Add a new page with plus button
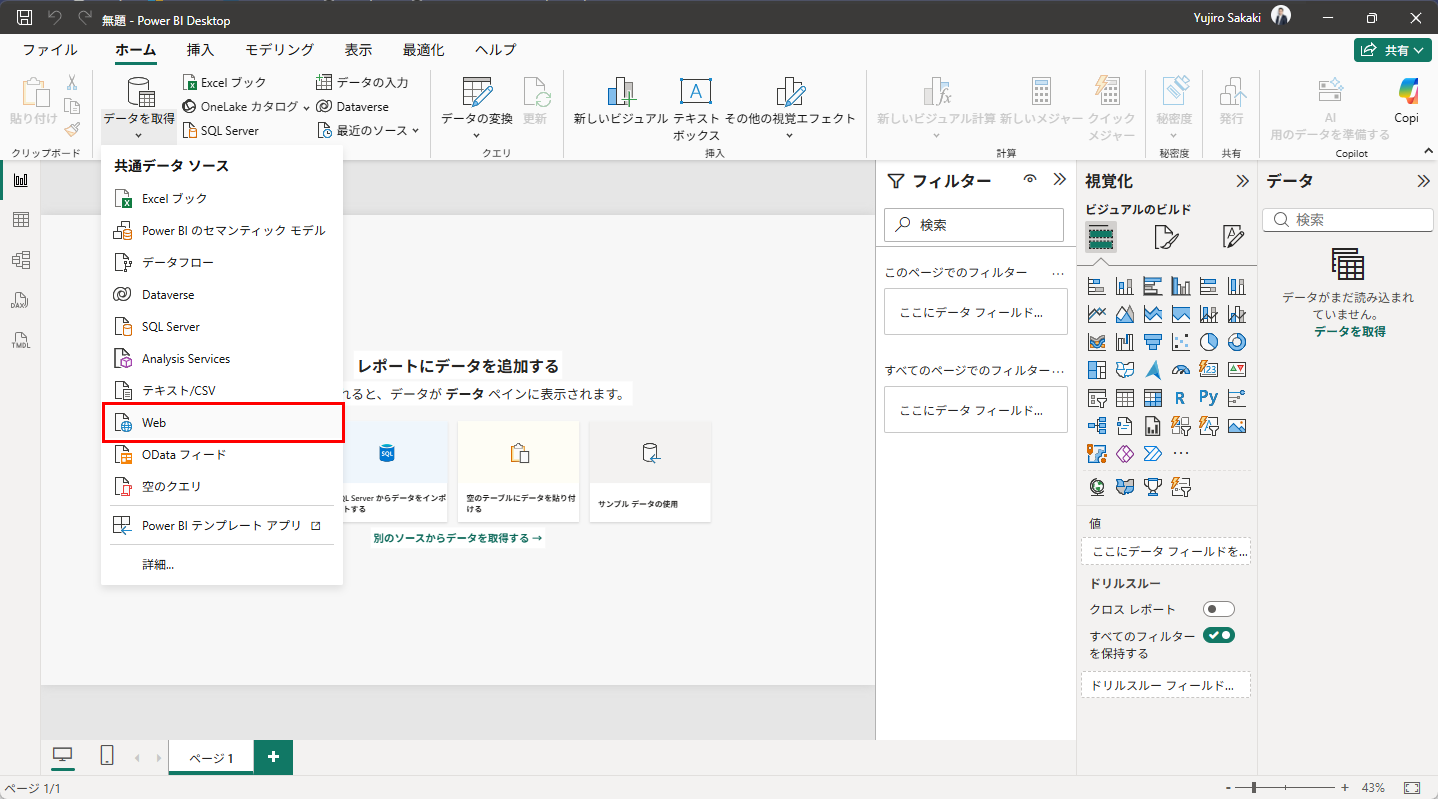This screenshot has width=1438, height=799. coord(273,757)
